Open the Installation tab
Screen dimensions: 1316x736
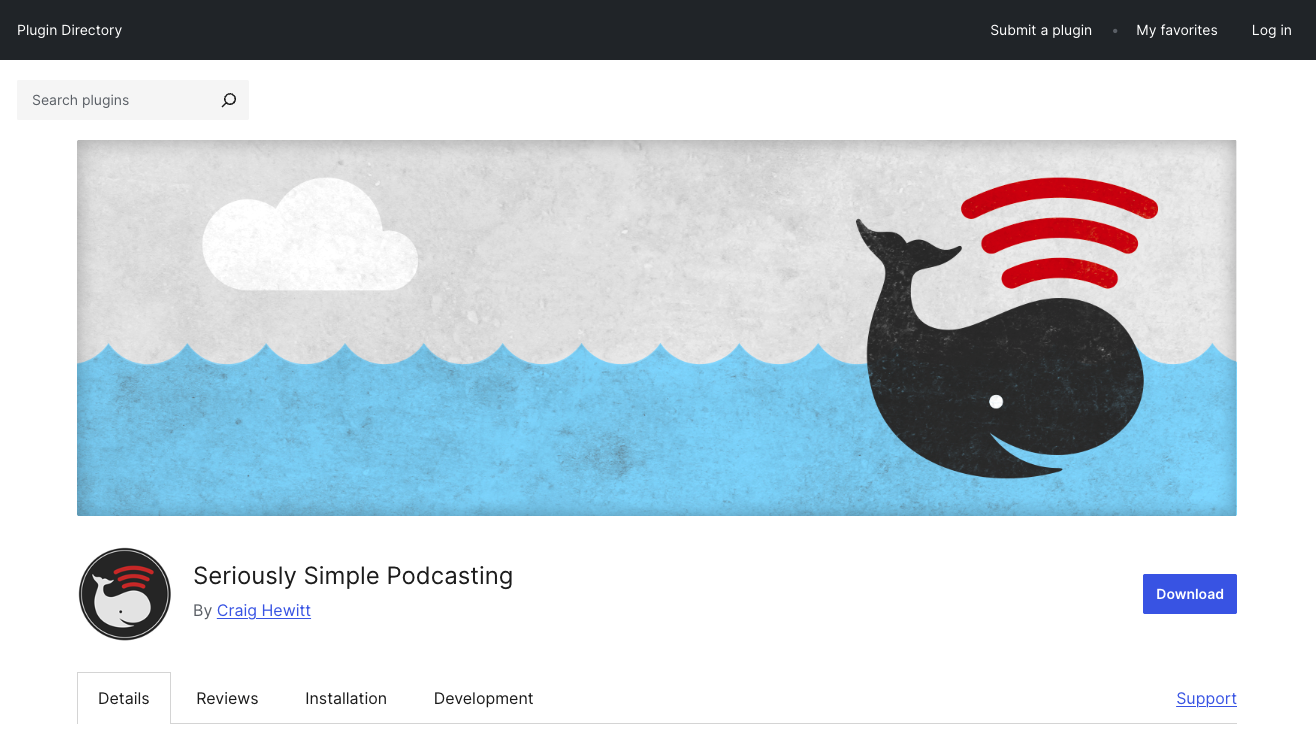[346, 698]
